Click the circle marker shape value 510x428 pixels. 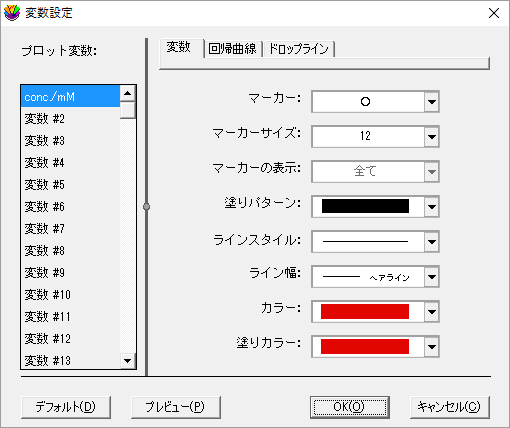tap(365, 102)
